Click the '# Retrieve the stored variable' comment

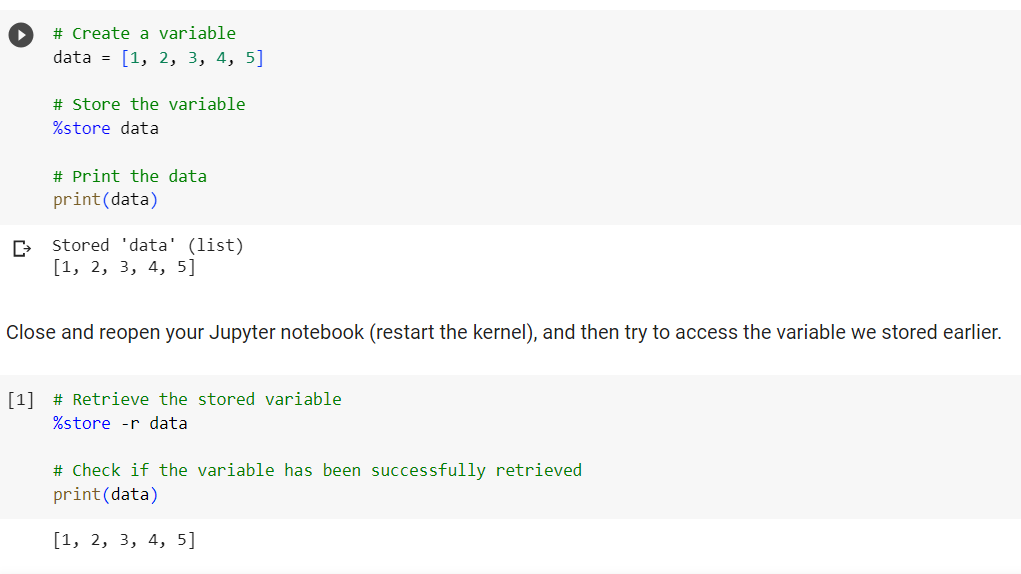[x=196, y=399]
